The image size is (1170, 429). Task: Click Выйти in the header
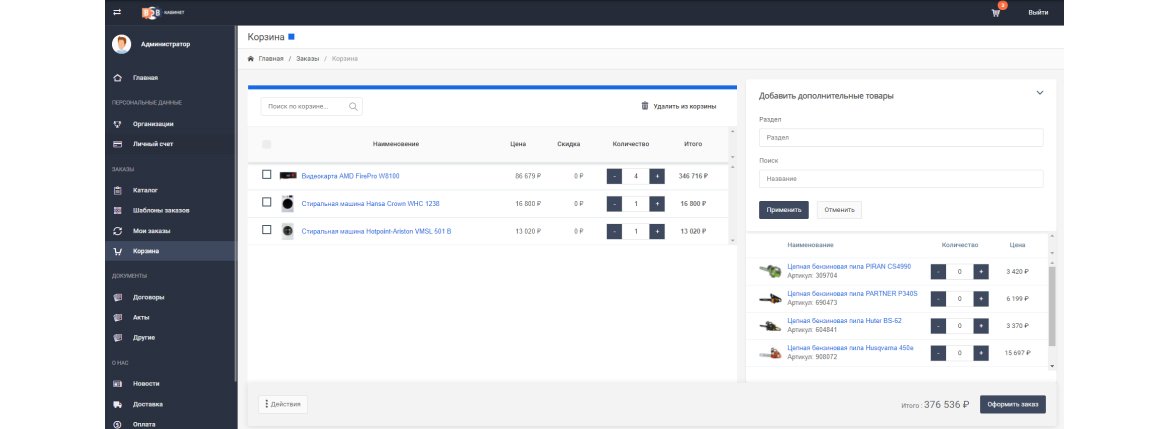coord(1038,13)
